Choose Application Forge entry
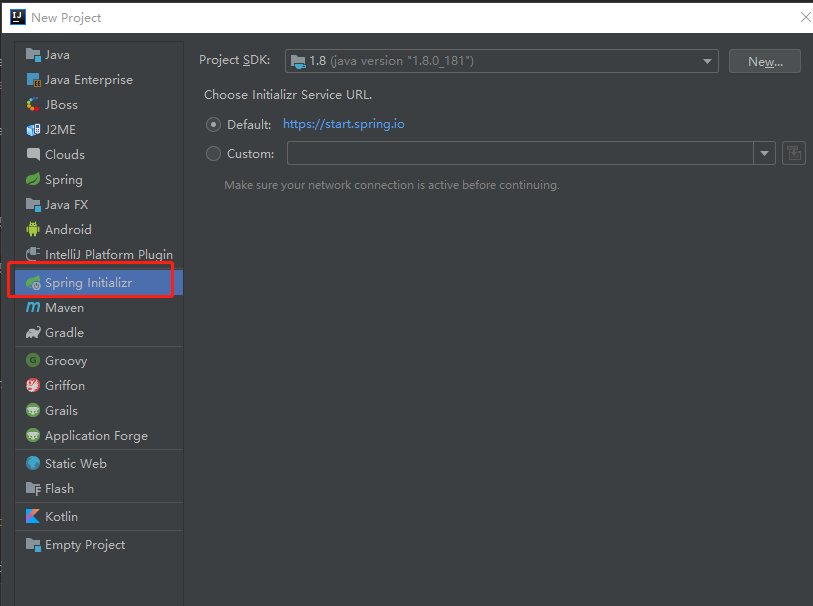Viewport: 813px width, 606px height. (99, 435)
